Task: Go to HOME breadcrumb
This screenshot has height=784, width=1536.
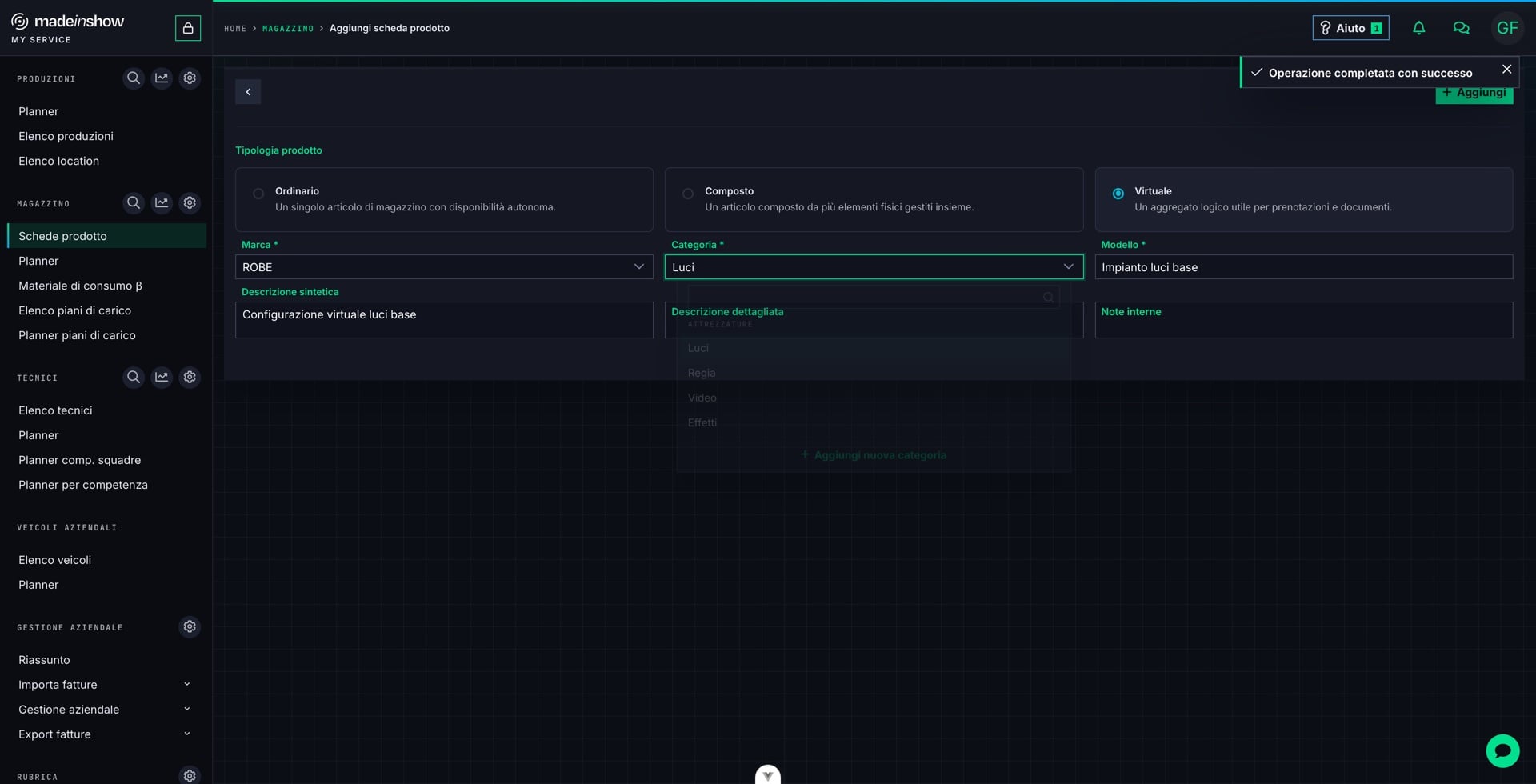Action: [235, 29]
